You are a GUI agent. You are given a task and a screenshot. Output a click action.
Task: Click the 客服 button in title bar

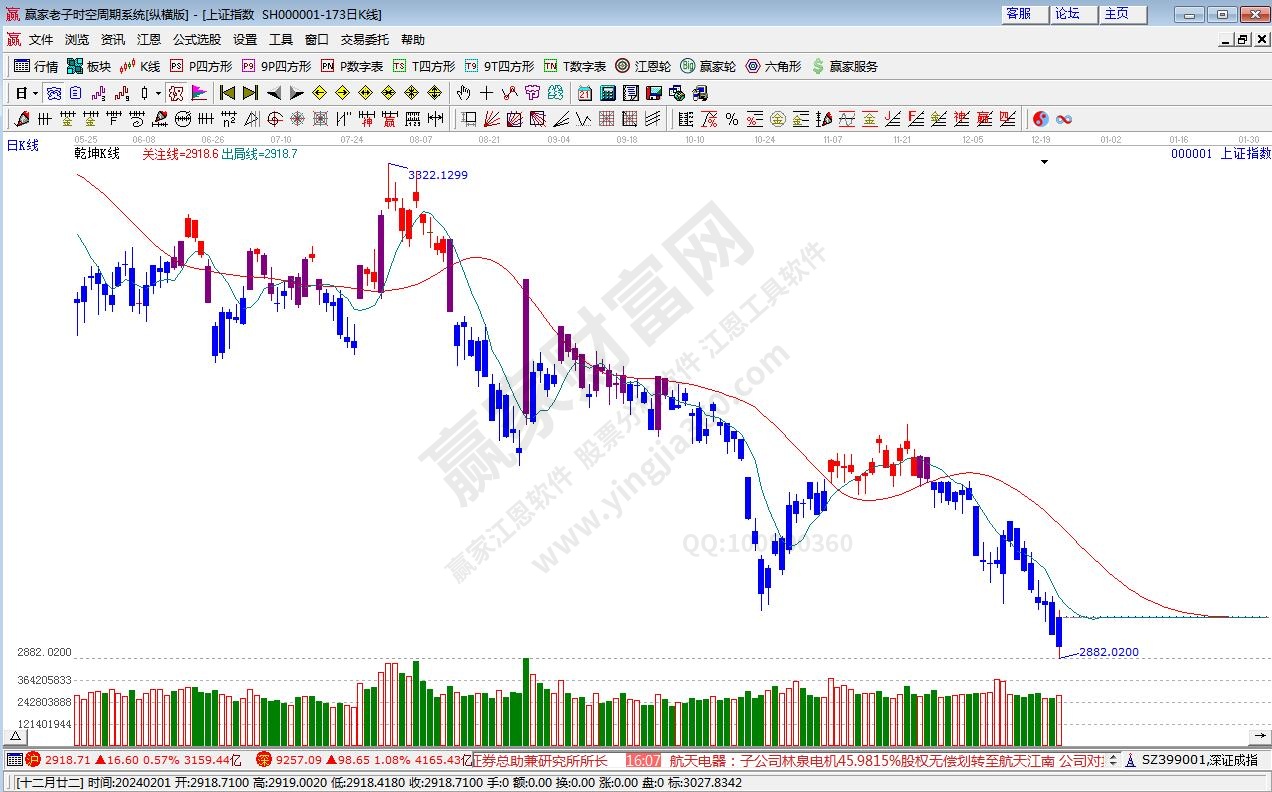[1018, 14]
